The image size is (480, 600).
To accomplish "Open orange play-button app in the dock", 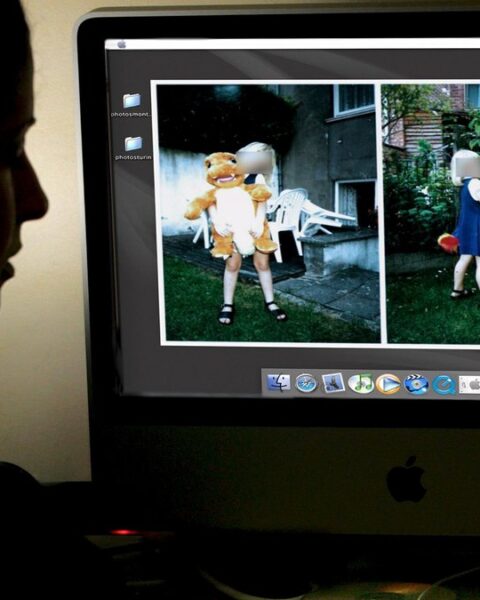I will (x=388, y=384).
